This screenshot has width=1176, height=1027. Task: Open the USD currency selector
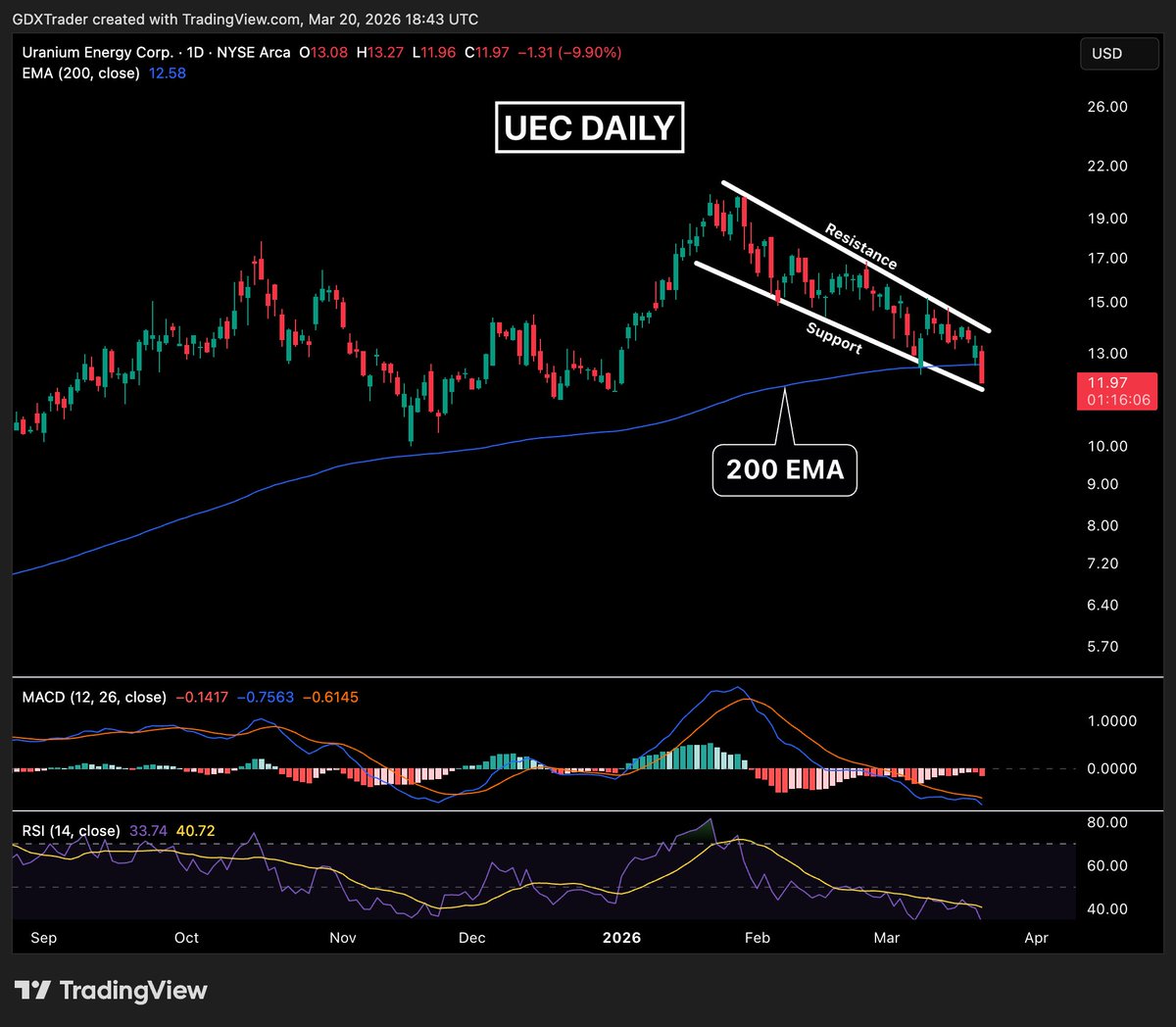pos(1118,53)
